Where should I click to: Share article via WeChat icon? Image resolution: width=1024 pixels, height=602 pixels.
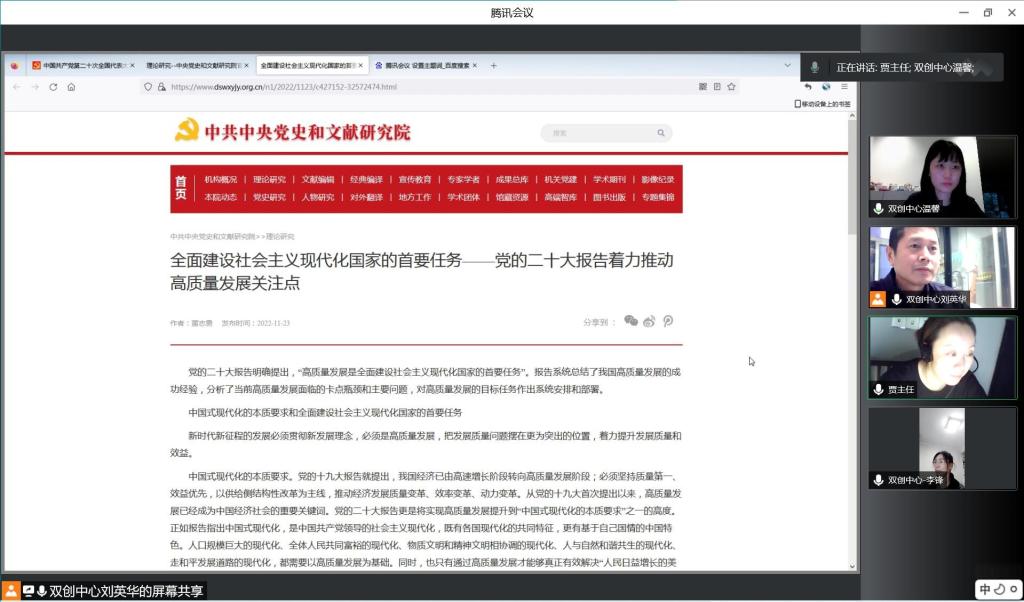(x=631, y=321)
